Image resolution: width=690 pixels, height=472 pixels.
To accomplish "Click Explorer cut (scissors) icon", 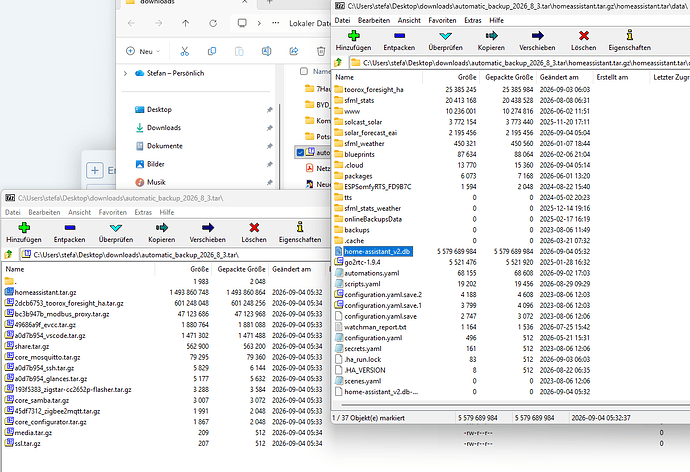I will (184, 51).
